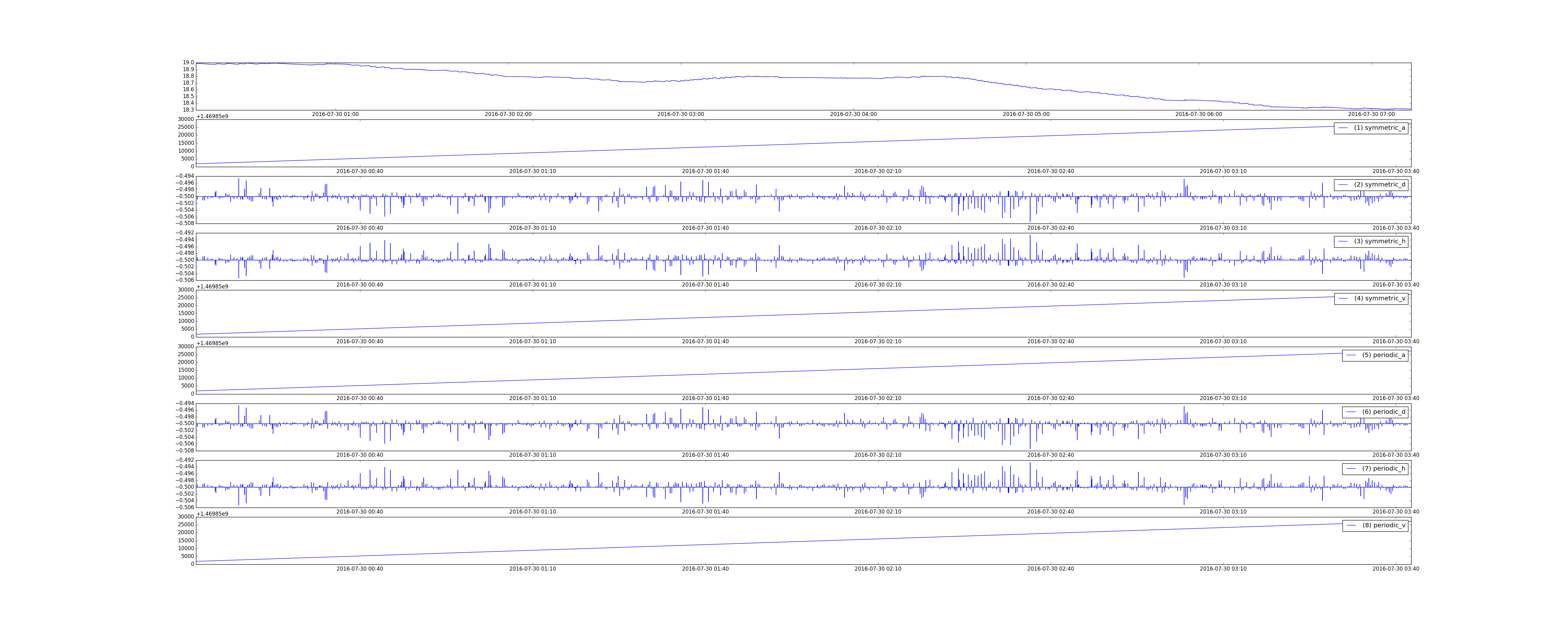Select the "2016-07-30 03:00" x-axis label
The image size is (1568, 627).
click(681, 114)
